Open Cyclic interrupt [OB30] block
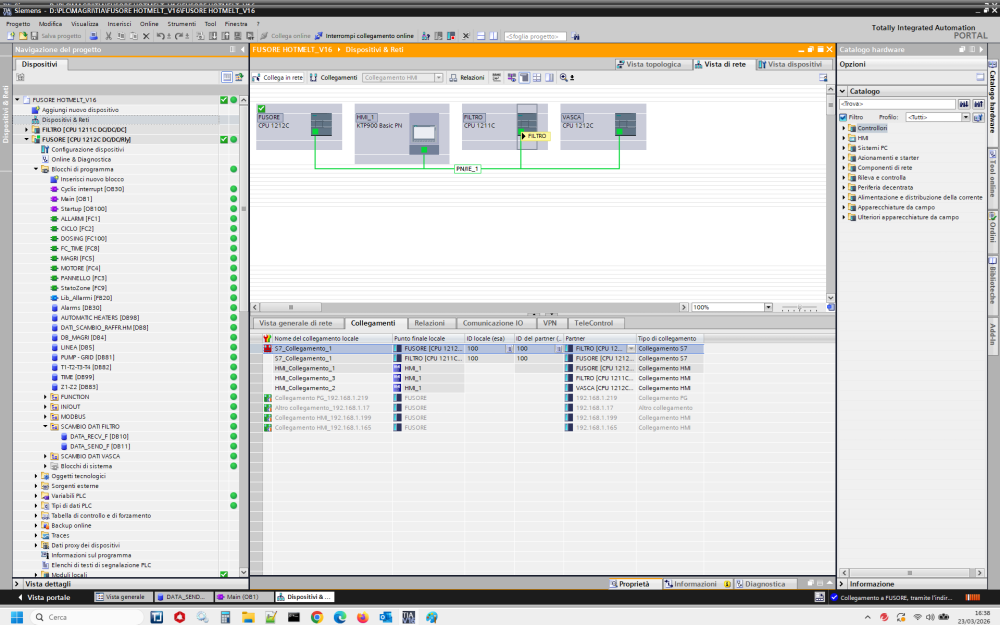Image resolution: width=1000 pixels, height=625 pixels. point(92,188)
